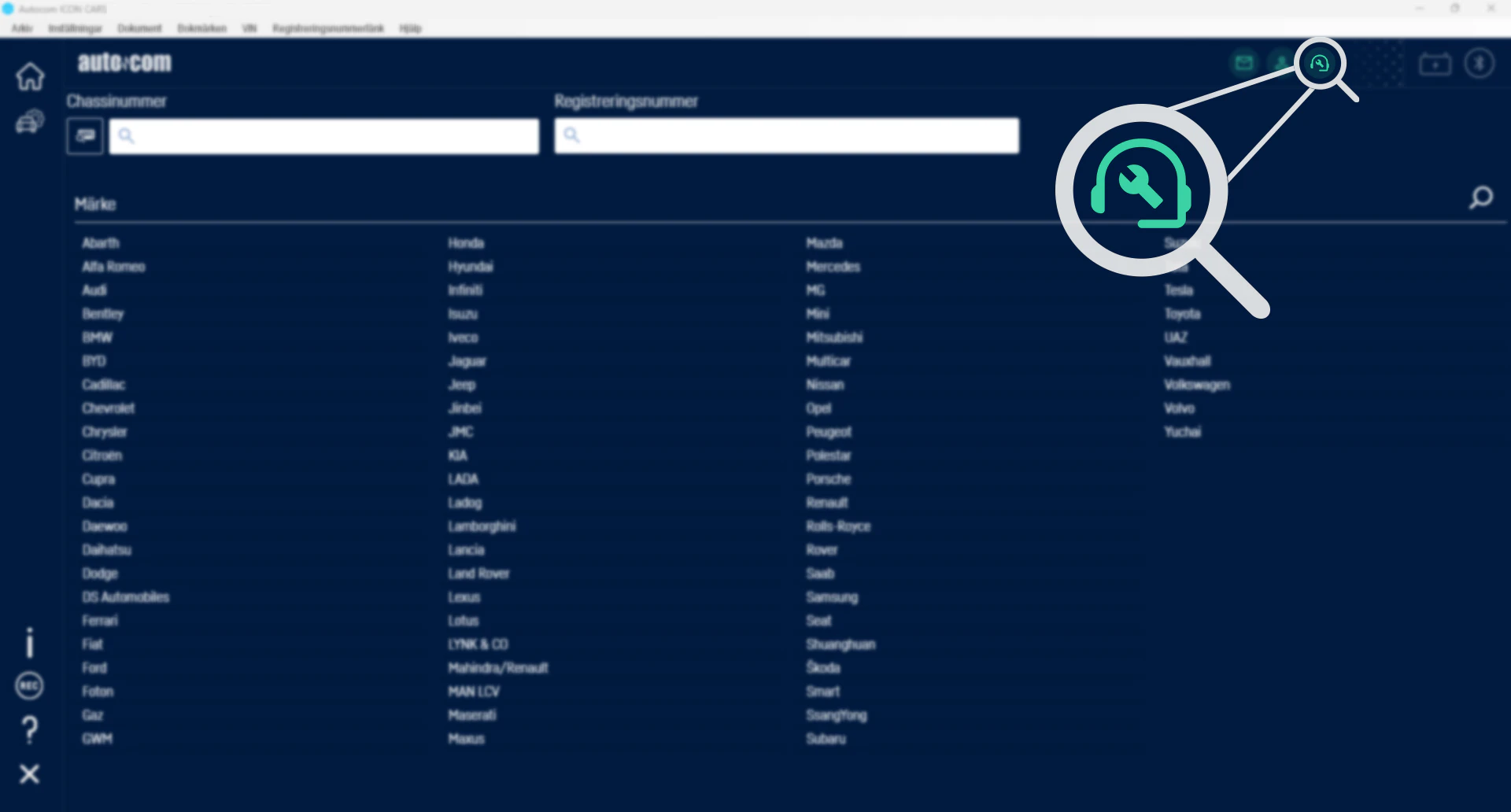Select the Mazda brand
The width and height of the screenshot is (1511, 812).
824,243
